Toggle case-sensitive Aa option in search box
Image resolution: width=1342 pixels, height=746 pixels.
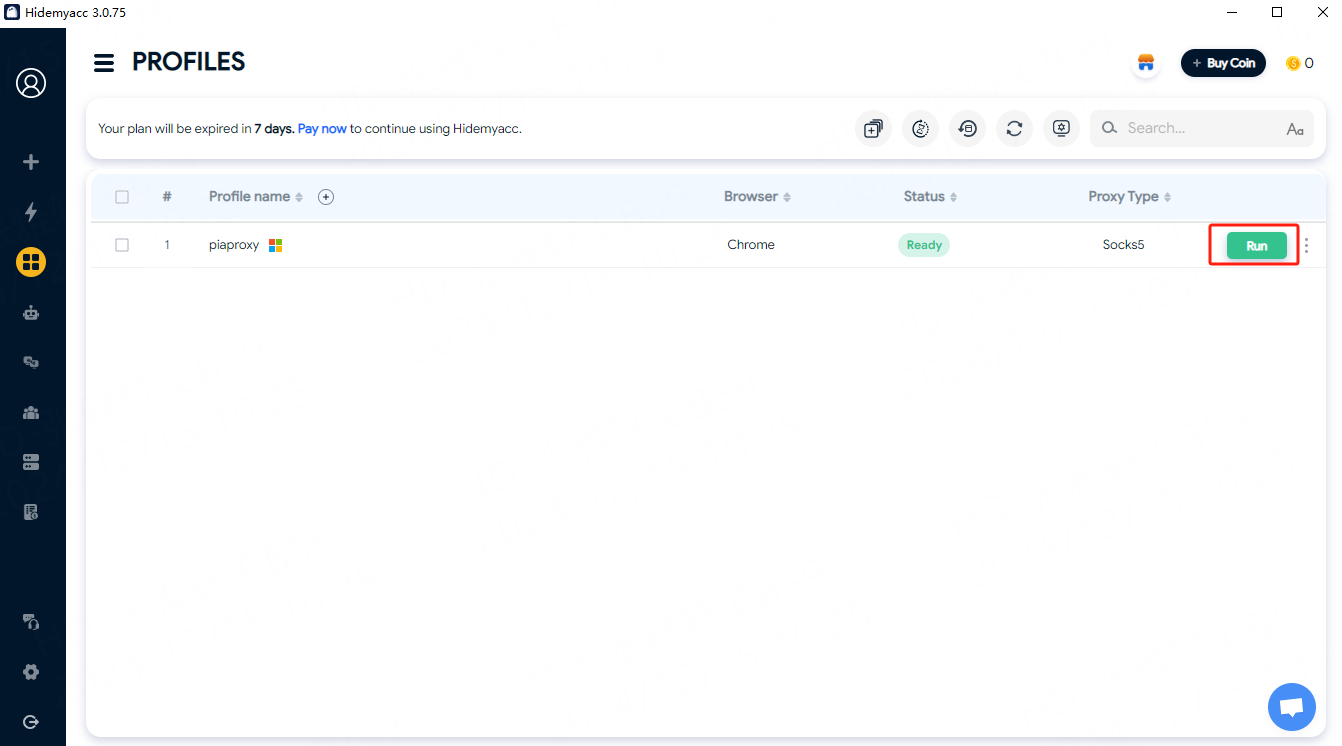[x=1295, y=129]
